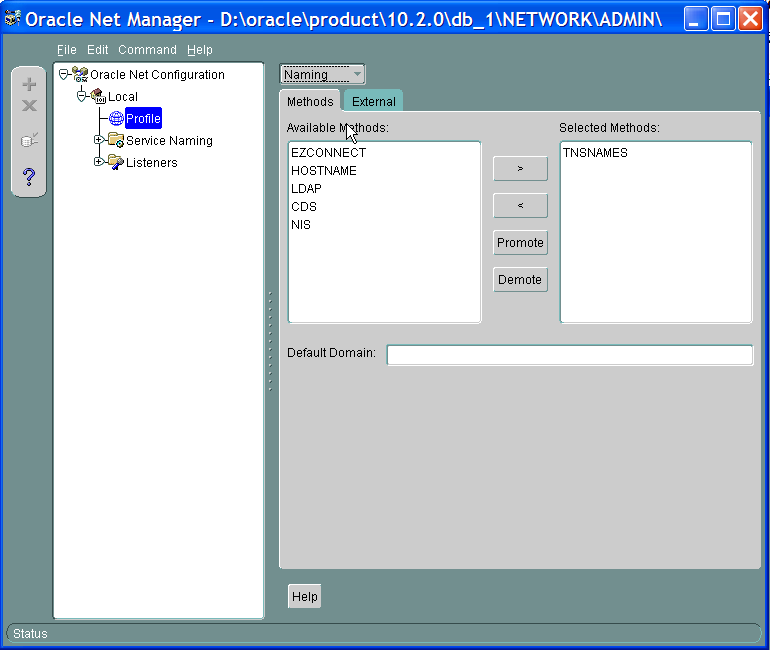Select EZCONNECT in Available Methods
This screenshot has height=650, width=770.
[328, 153]
